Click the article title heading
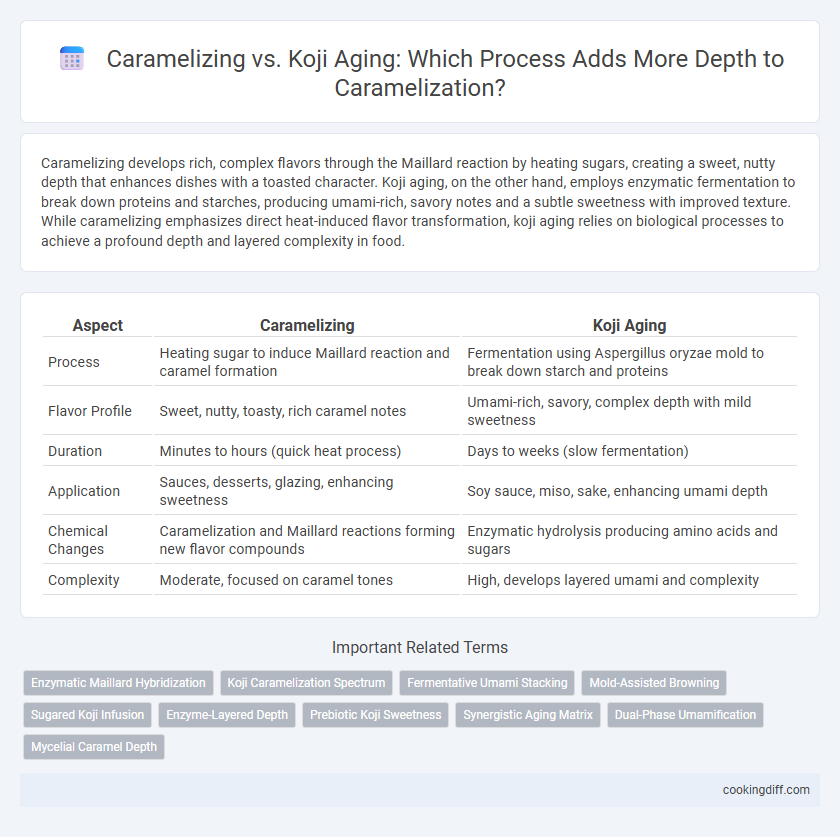Image resolution: width=840 pixels, height=837 pixels. (x=445, y=73)
